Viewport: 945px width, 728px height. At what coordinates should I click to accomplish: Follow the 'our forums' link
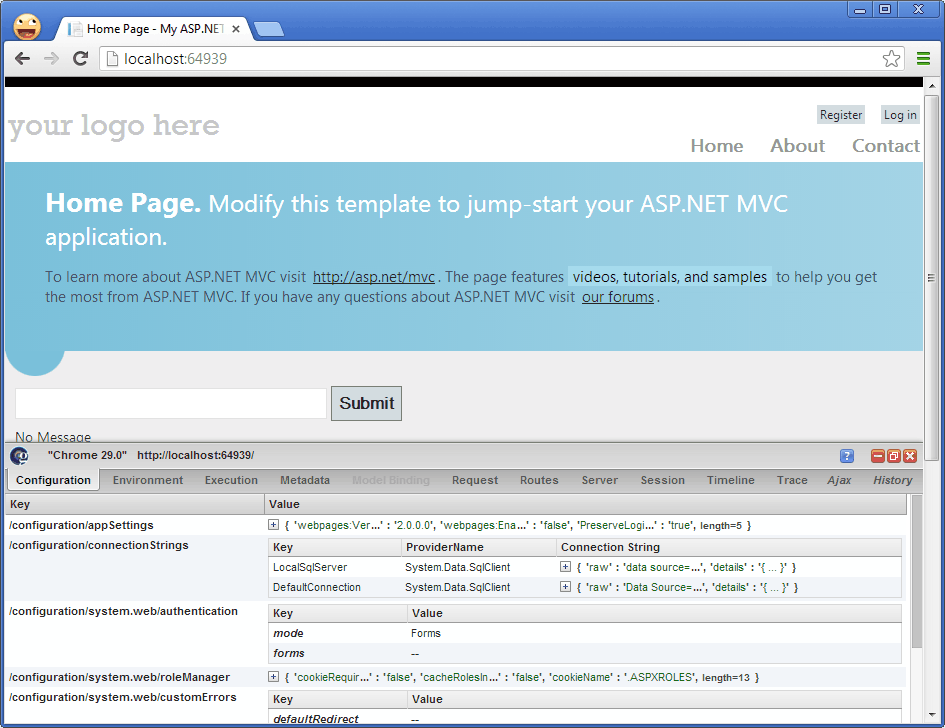point(617,297)
